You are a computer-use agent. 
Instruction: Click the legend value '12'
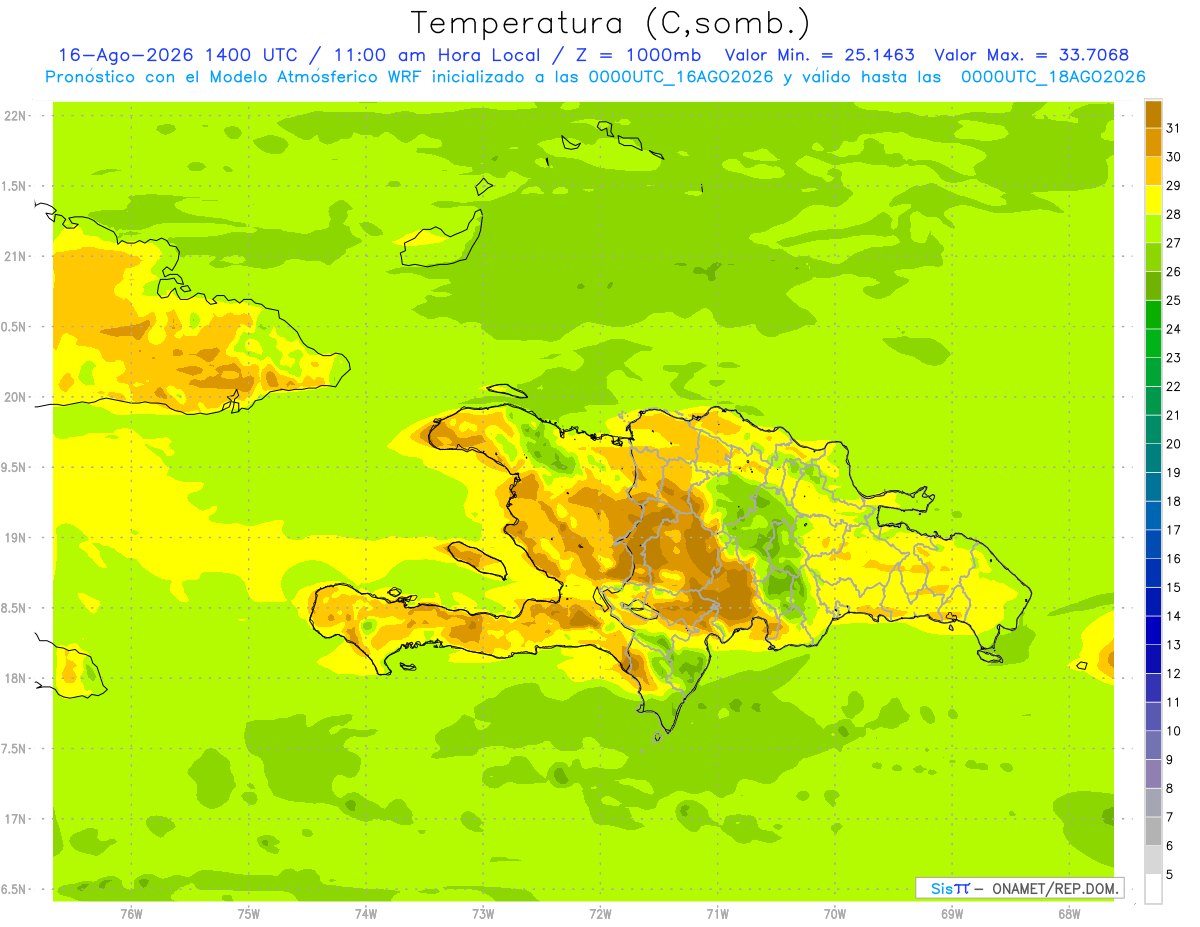pyautogui.click(x=1174, y=674)
